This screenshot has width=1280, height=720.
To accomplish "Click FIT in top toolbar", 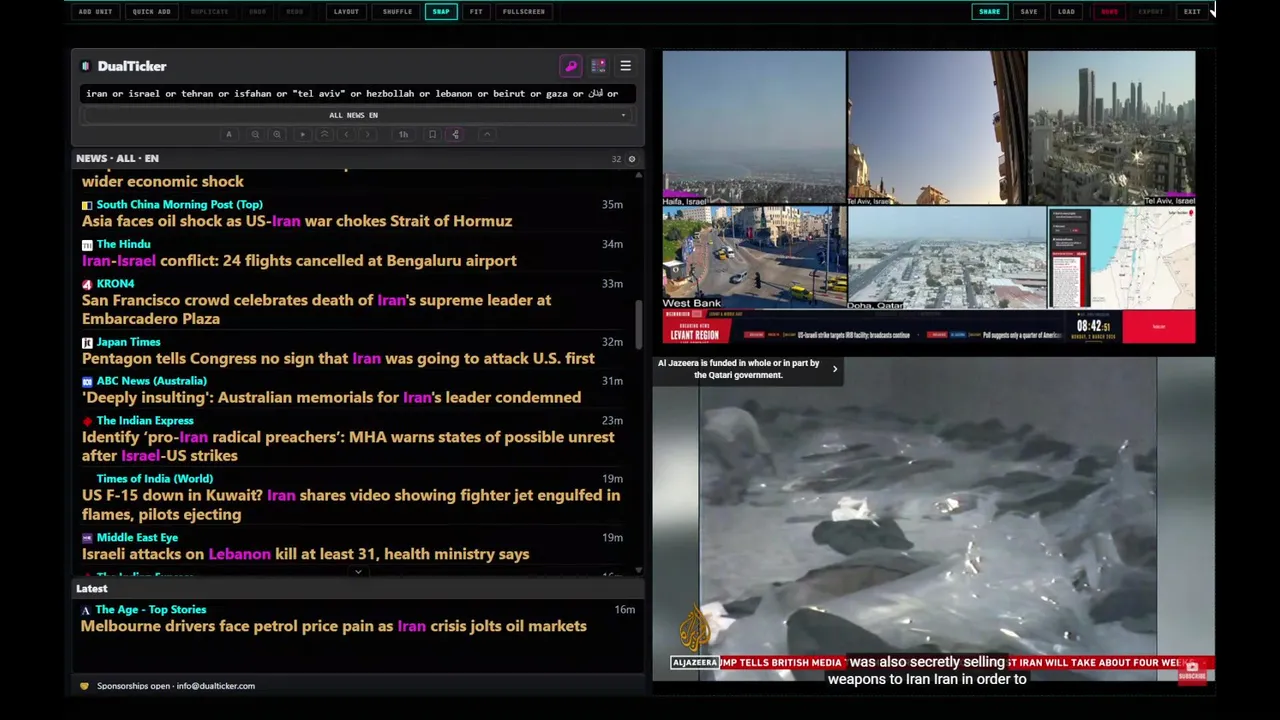I will pos(476,12).
